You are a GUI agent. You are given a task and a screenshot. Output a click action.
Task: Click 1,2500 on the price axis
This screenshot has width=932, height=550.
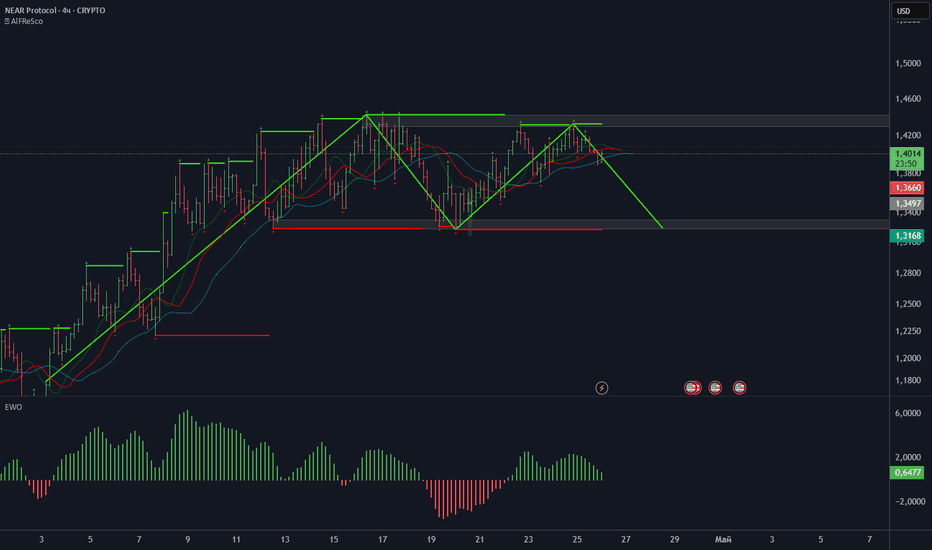[x=908, y=304]
